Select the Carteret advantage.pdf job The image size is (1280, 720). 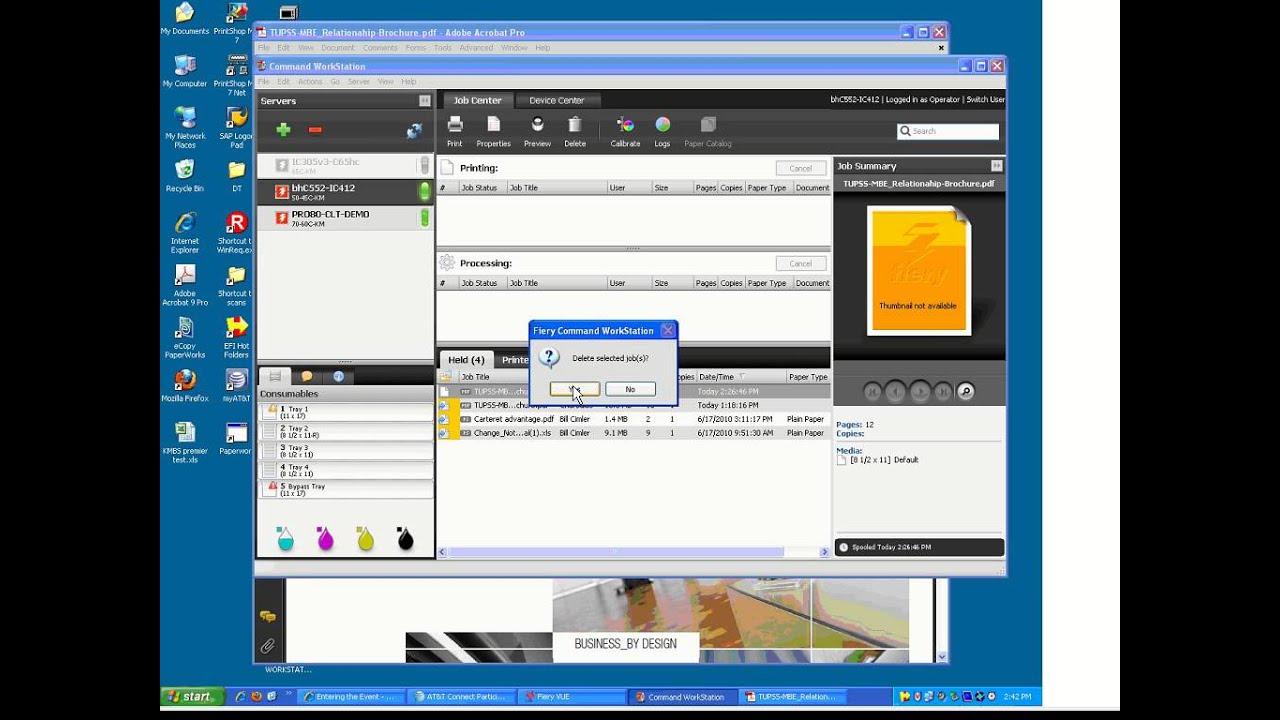pyautogui.click(x=634, y=419)
